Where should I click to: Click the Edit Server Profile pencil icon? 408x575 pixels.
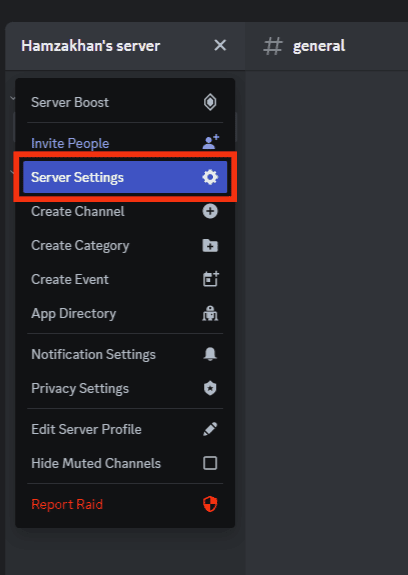(210, 429)
